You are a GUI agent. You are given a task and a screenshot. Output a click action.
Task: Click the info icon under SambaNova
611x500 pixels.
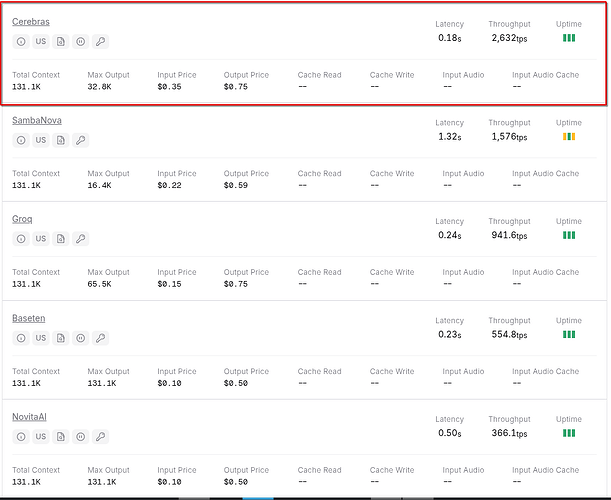[x=21, y=140]
